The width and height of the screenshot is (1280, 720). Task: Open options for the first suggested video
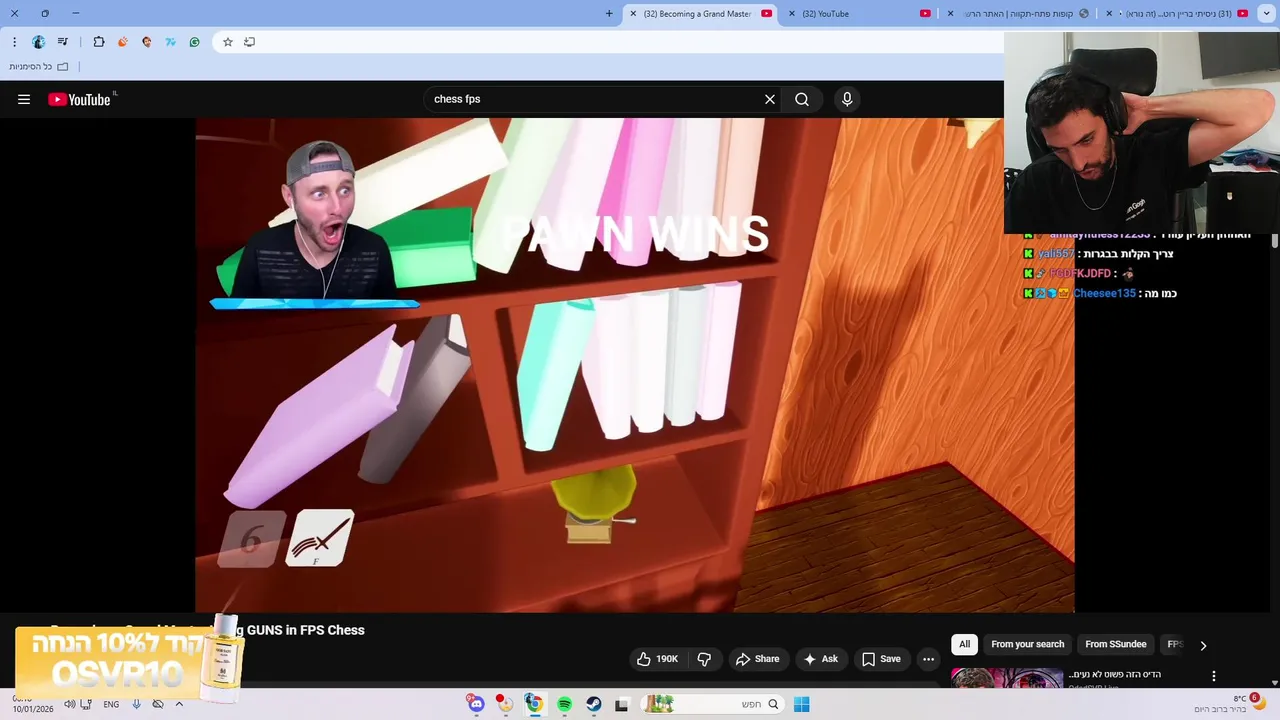coord(1214,676)
